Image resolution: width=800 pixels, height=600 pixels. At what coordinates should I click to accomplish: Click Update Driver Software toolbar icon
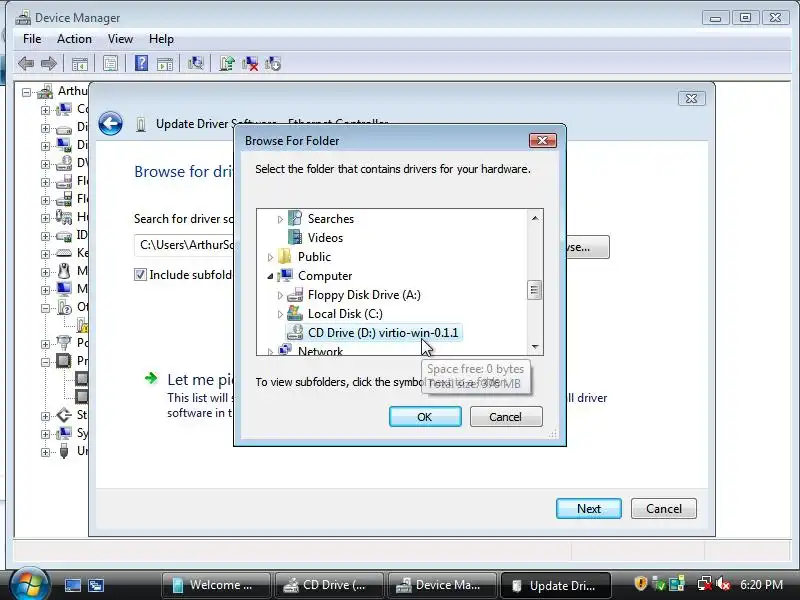tap(227, 63)
